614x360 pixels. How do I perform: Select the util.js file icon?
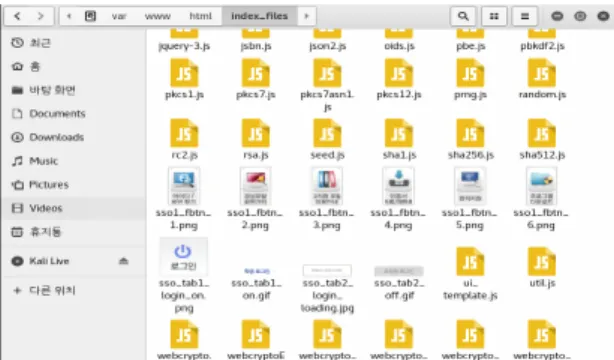[542, 262]
